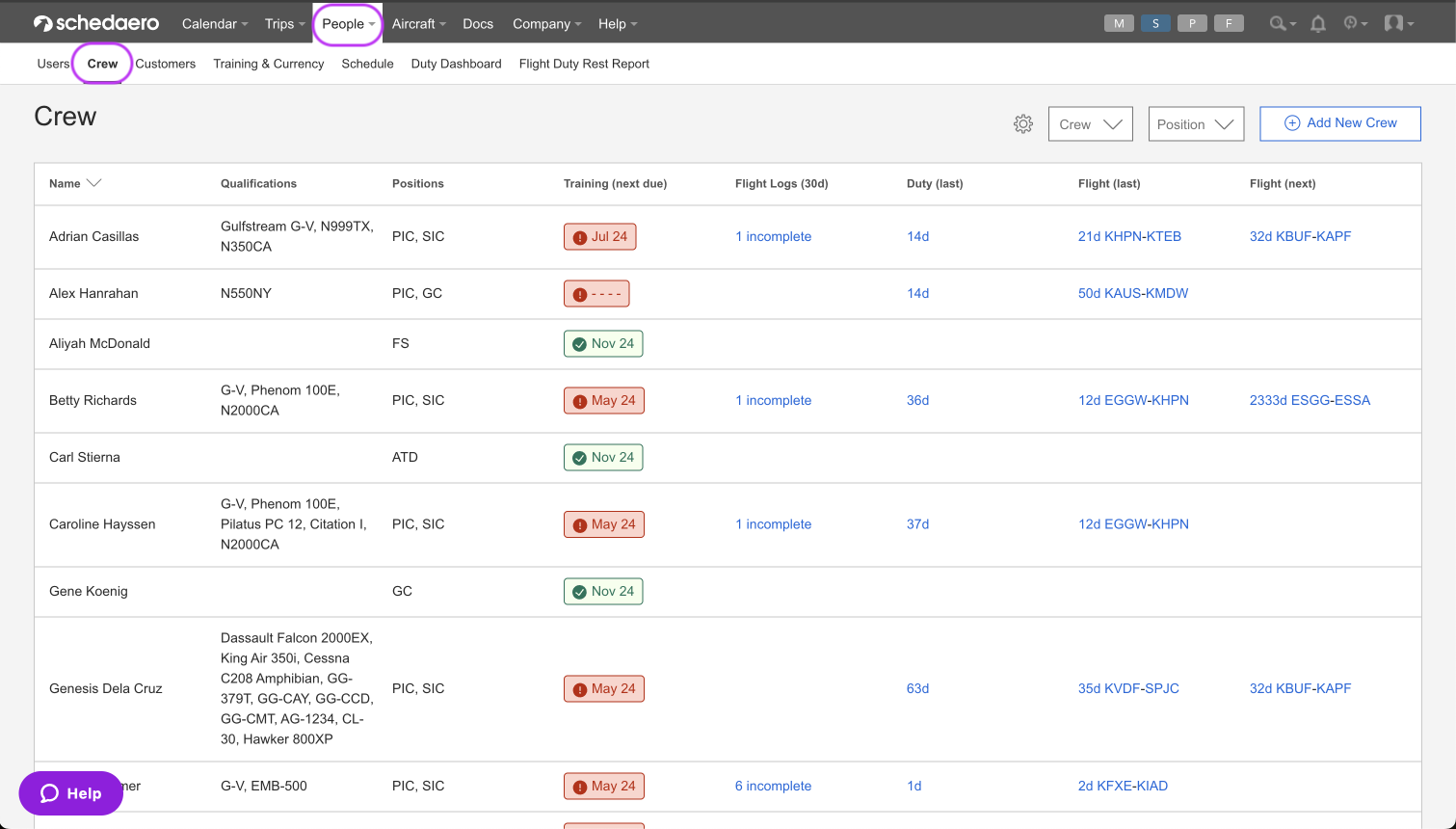
Task: Click Caroline Hayssen's May 24 training badge
Action: (x=604, y=525)
